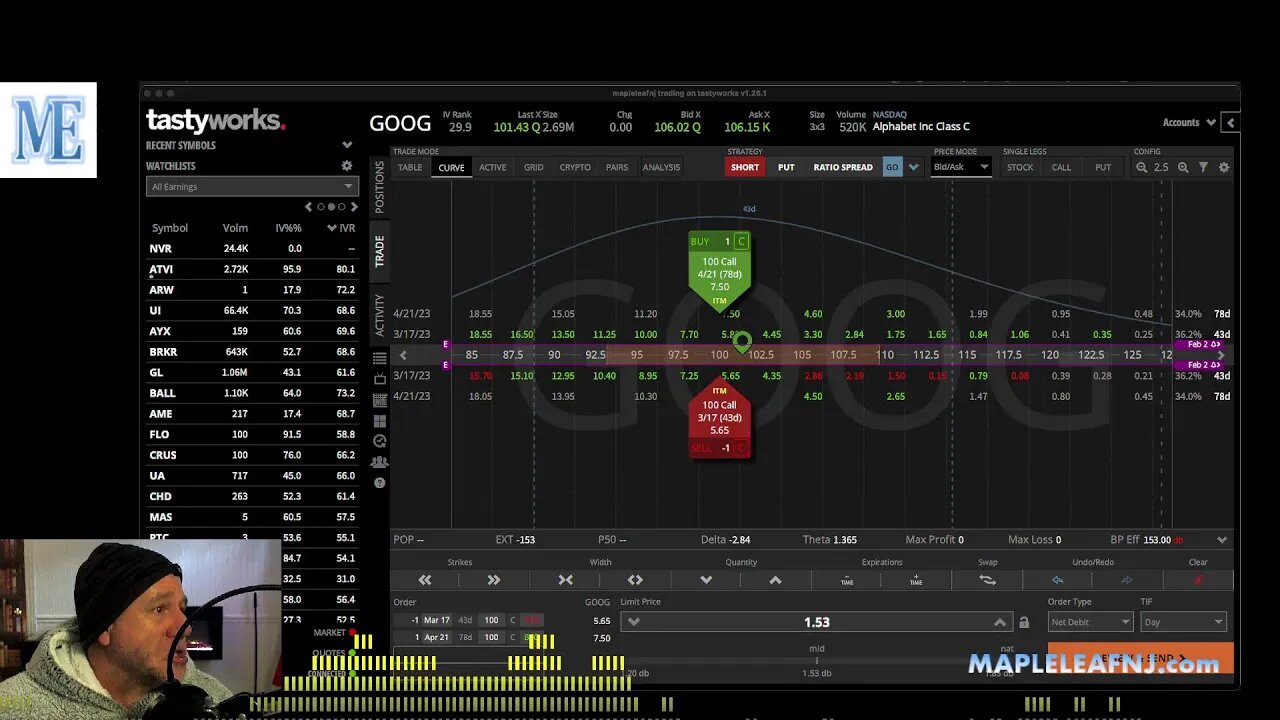Viewport: 1280px width, 720px height.
Task: Lower the limit price with down chevron
Action: (x=633, y=622)
